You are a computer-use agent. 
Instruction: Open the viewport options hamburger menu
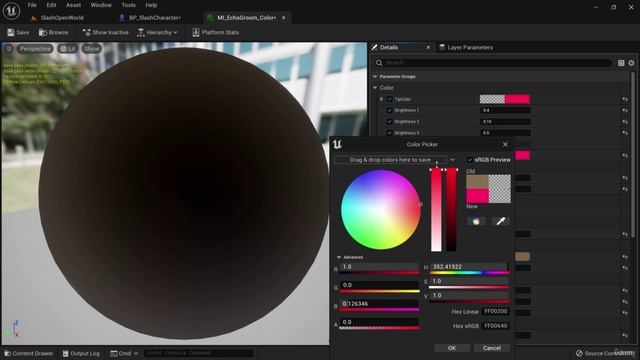(9, 49)
